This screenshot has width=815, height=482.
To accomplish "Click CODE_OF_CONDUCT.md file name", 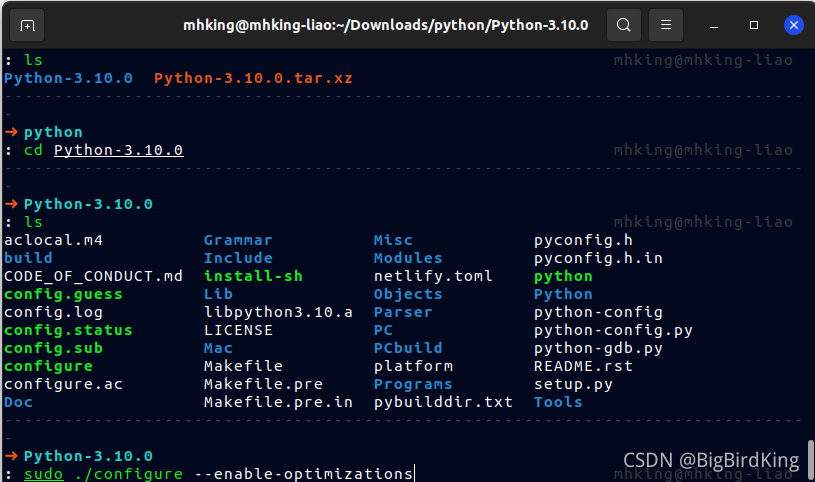I will 94,276.
